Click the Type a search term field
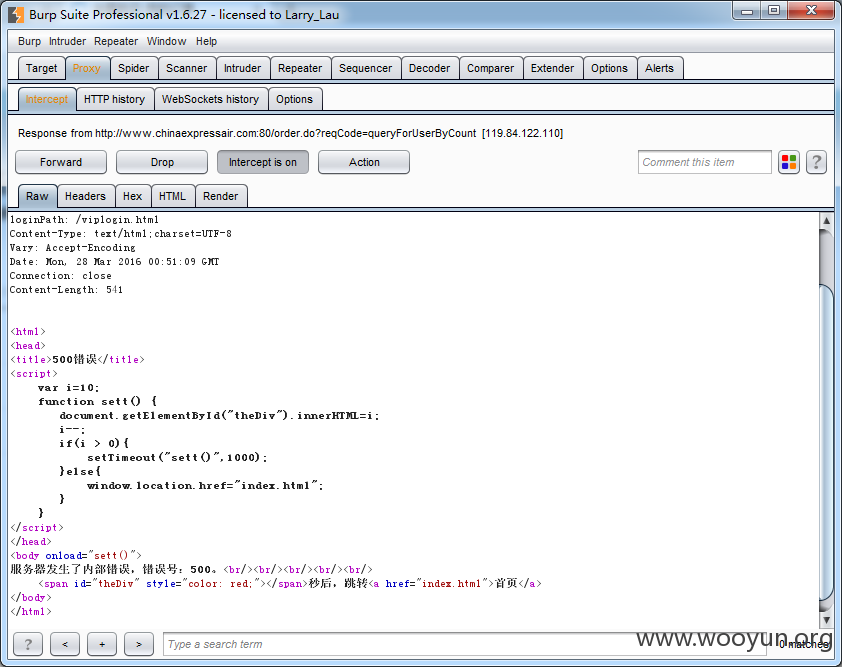The image size is (842, 667). (x=464, y=644)
